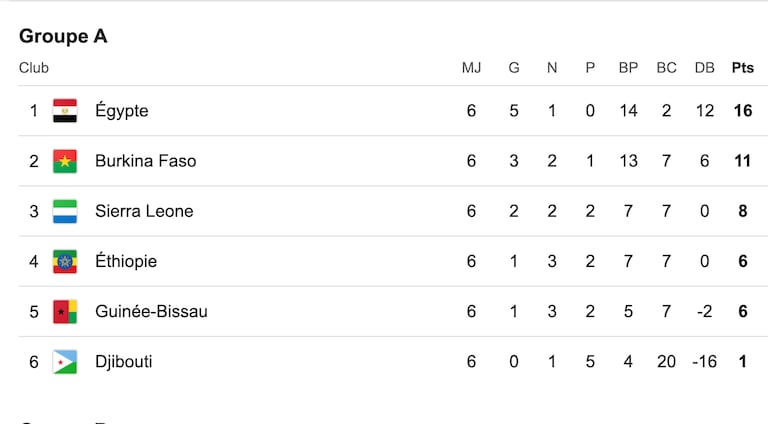Click the Groupe A heading
768x424 pixels.
[63, 36]
